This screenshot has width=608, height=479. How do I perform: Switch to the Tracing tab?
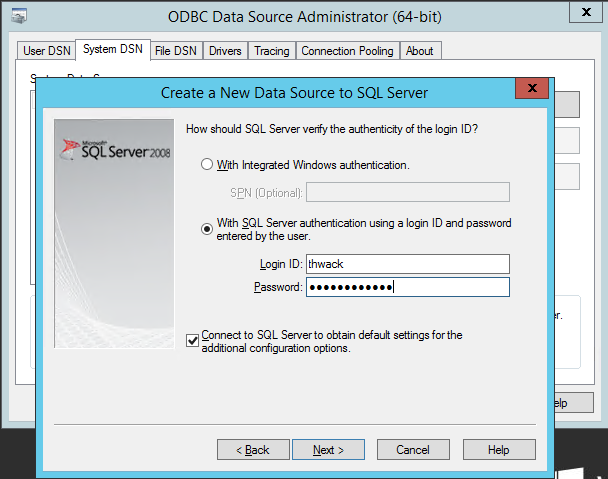(272, 51)
